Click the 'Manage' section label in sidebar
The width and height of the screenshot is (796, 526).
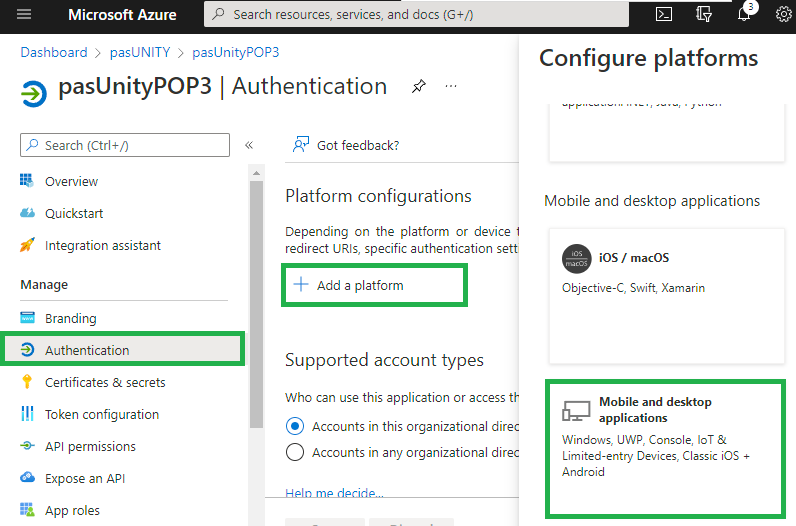(x=44, y=285)
